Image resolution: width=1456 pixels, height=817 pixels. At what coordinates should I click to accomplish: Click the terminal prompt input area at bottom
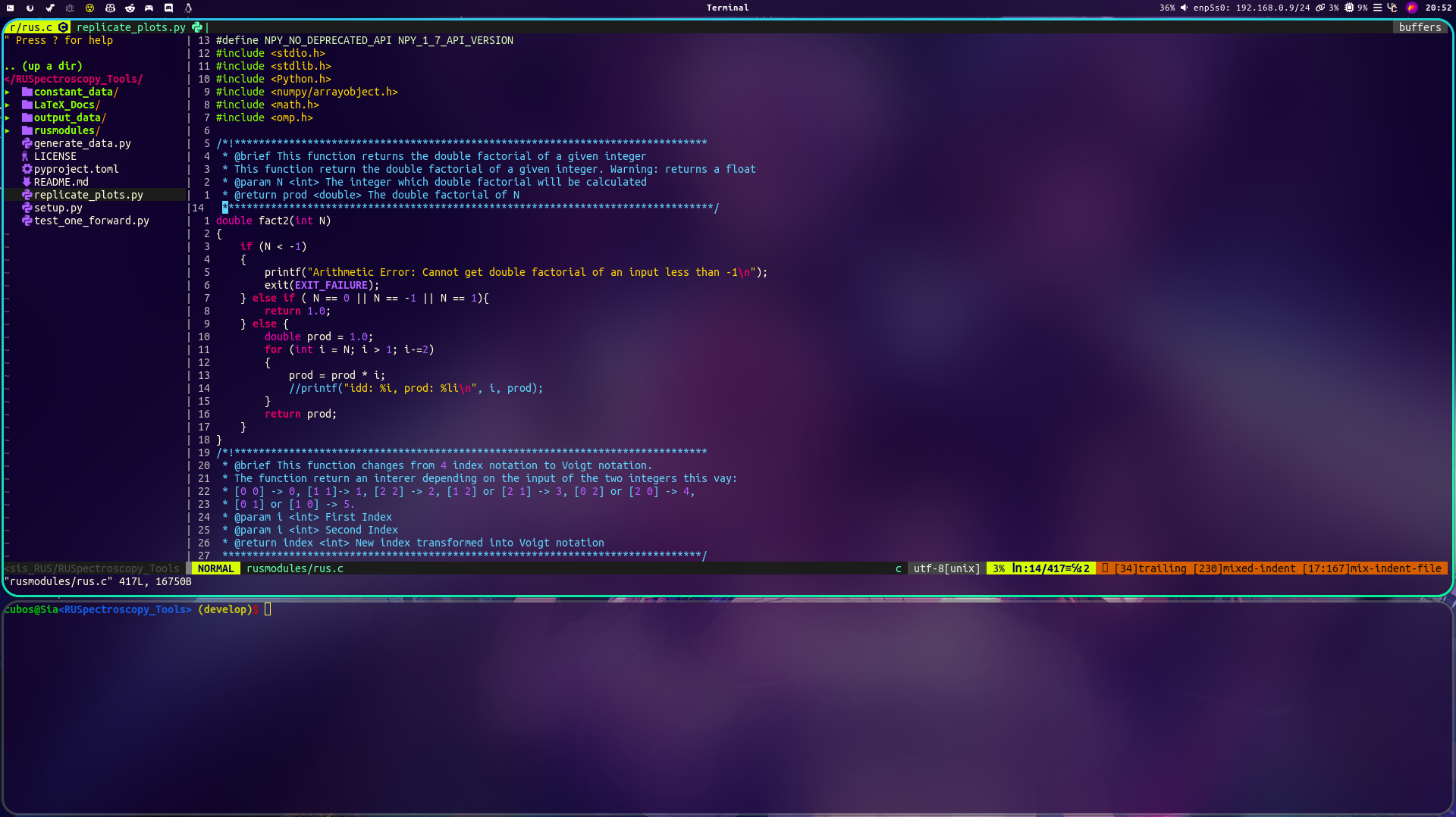267,609
